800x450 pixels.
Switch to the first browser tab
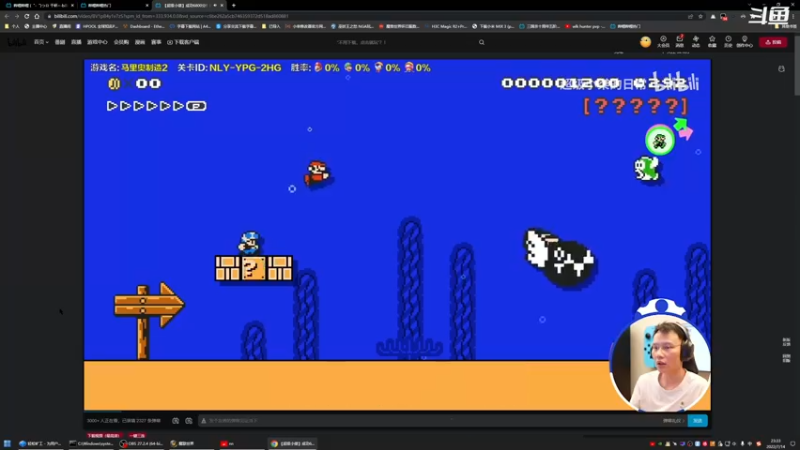(38, 5)
